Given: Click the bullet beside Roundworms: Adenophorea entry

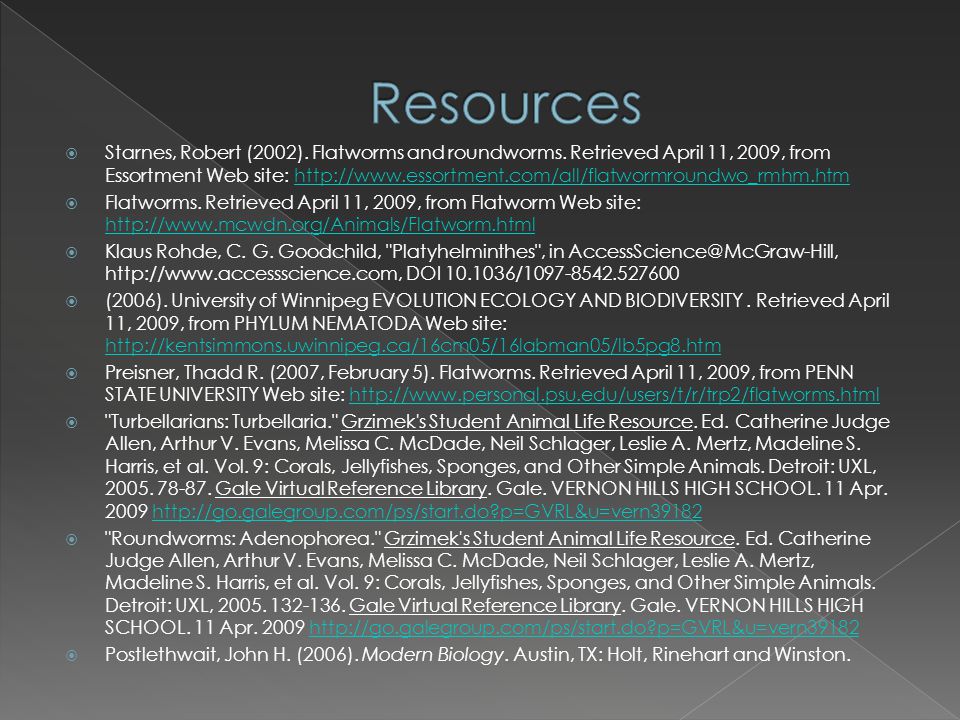Looking at the screenshot, I should point(72,539).
